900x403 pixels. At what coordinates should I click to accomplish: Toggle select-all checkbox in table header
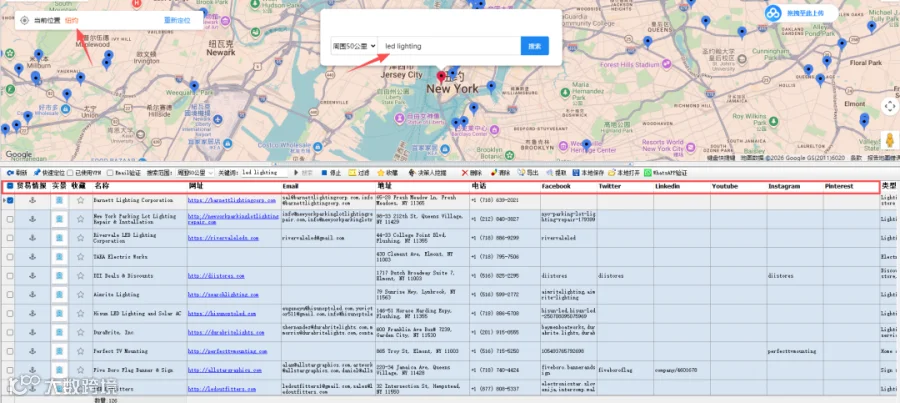point(10,186)
